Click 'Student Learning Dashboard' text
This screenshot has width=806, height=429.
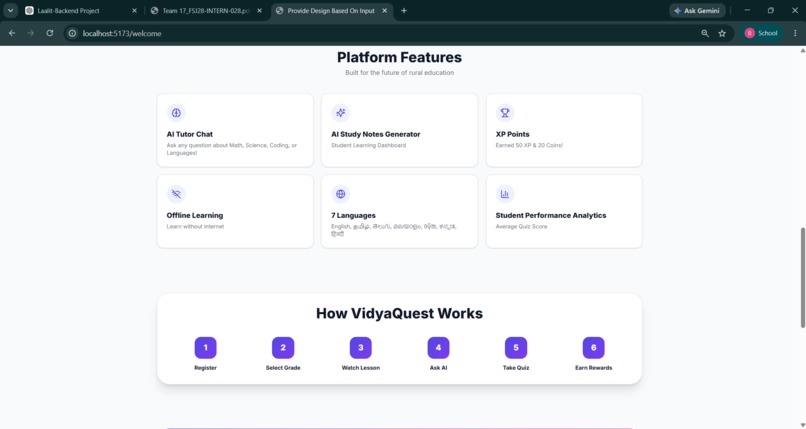click(x=369, y=145)
